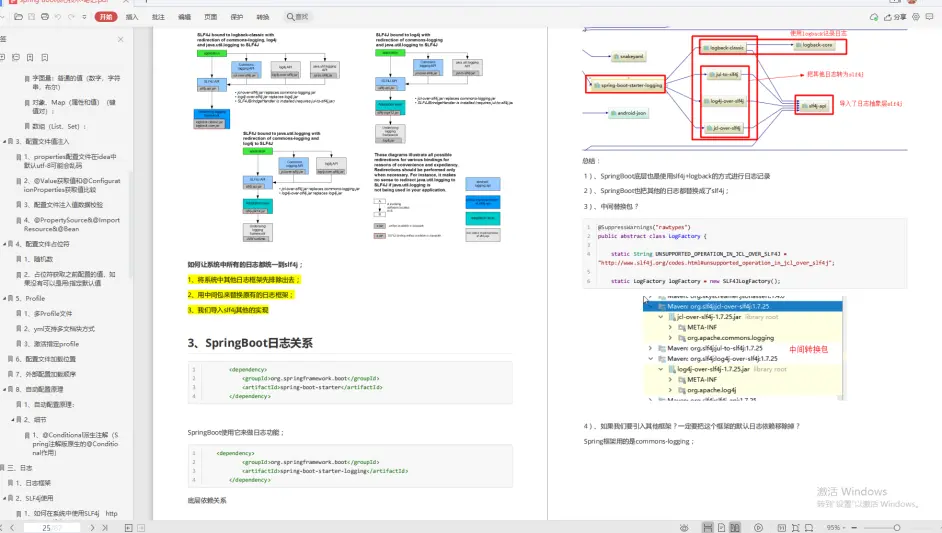
Task: Click the save document icon
Action: 32,17
